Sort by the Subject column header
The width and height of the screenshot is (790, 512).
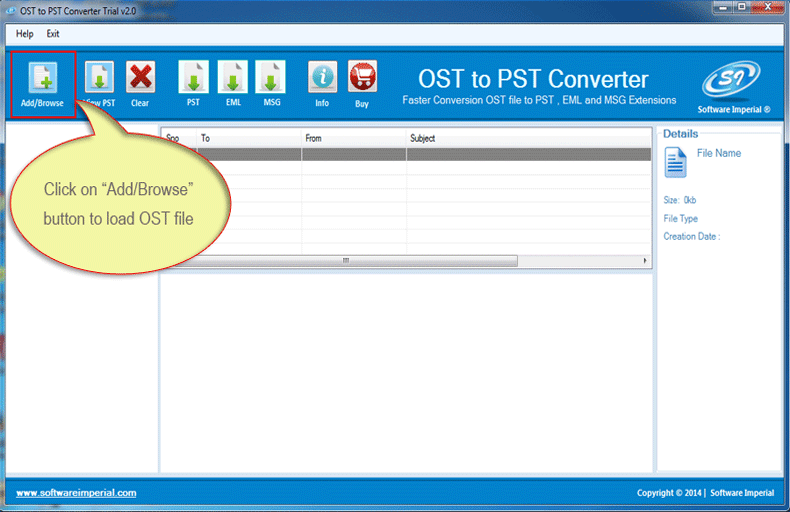529,138
